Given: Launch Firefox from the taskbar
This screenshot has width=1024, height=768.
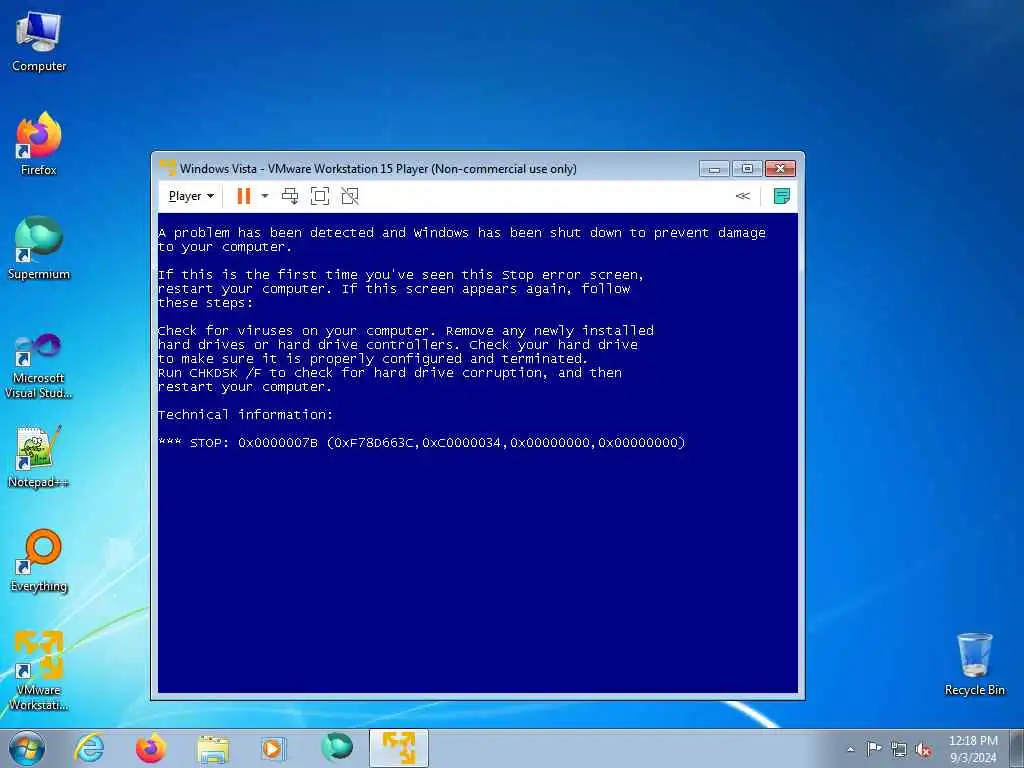Looking at the screenshot, I should point(151,748).
